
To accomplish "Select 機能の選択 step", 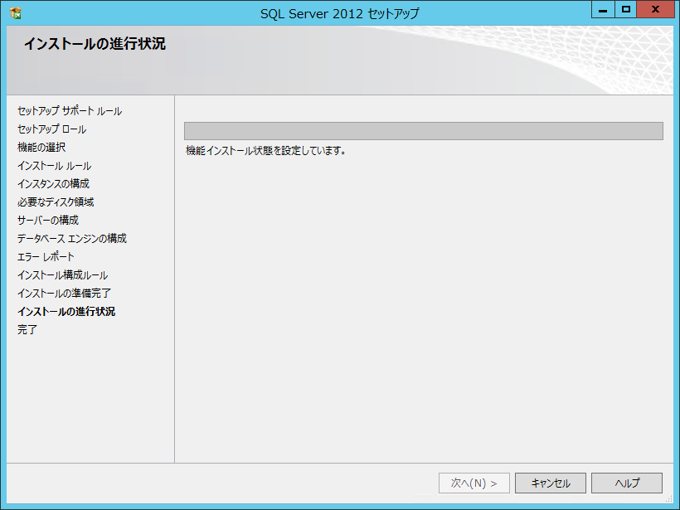I will coord(42,147).
